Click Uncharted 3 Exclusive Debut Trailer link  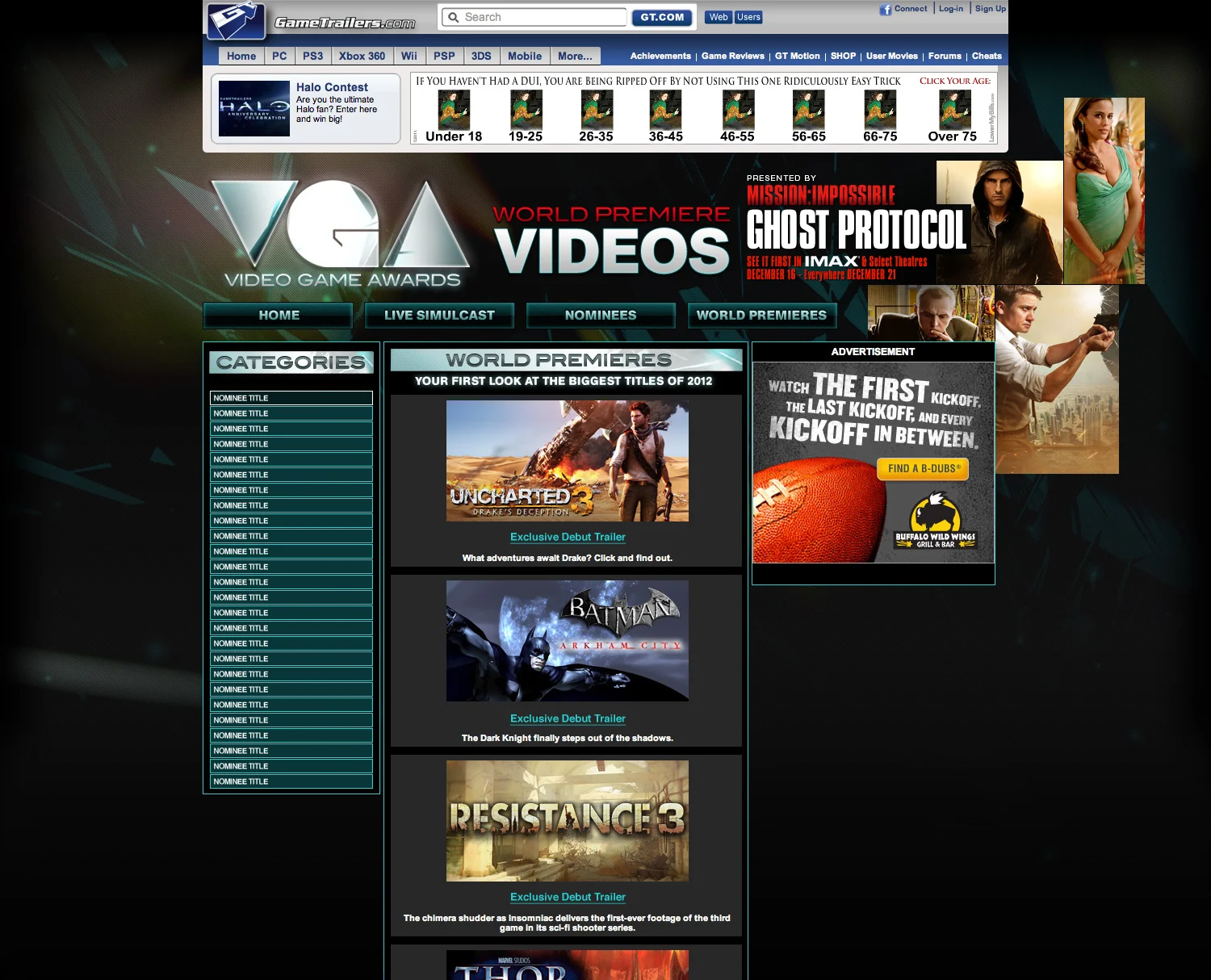(x=568, y=537)
